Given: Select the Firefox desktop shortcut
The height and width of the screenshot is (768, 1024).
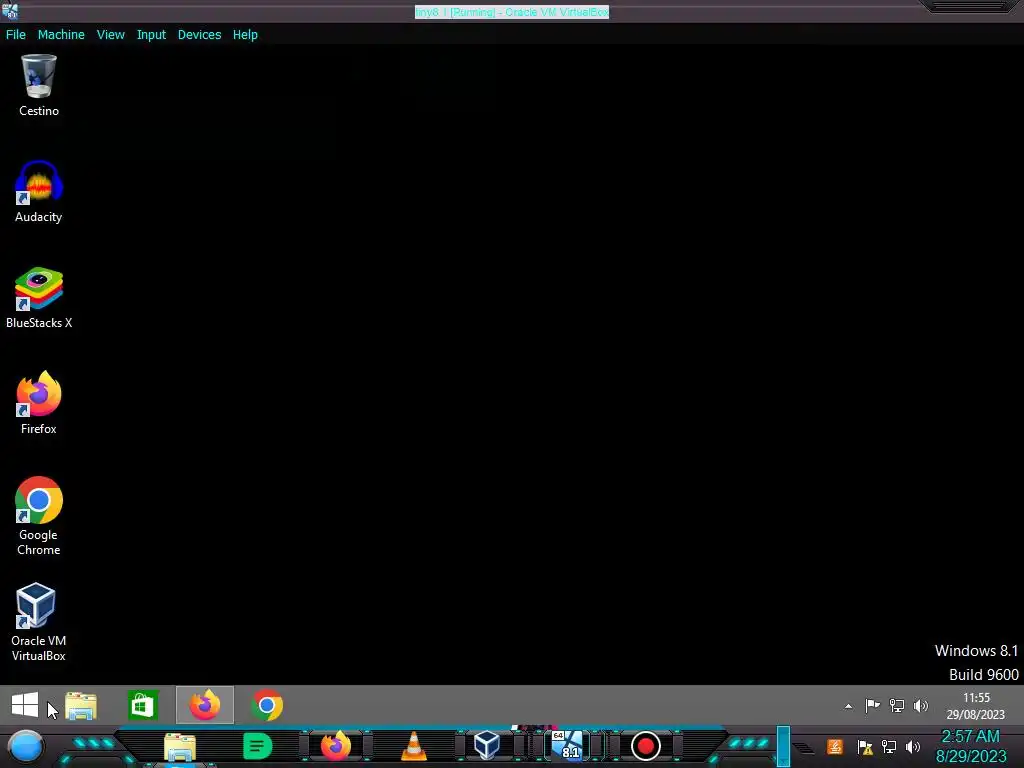Looking at the screenshot, I should coord(39,403).
